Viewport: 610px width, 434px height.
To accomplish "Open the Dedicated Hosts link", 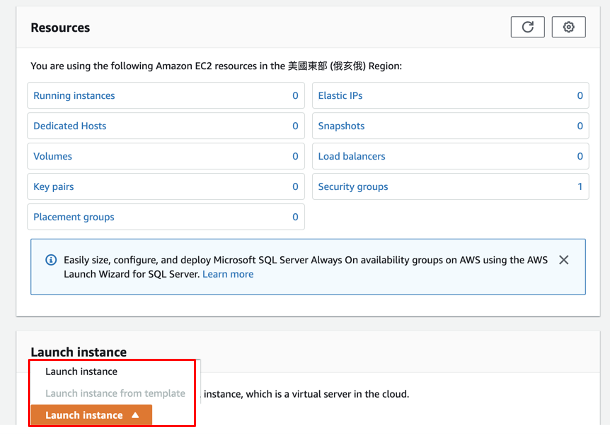I will click(x=70, y=126).
